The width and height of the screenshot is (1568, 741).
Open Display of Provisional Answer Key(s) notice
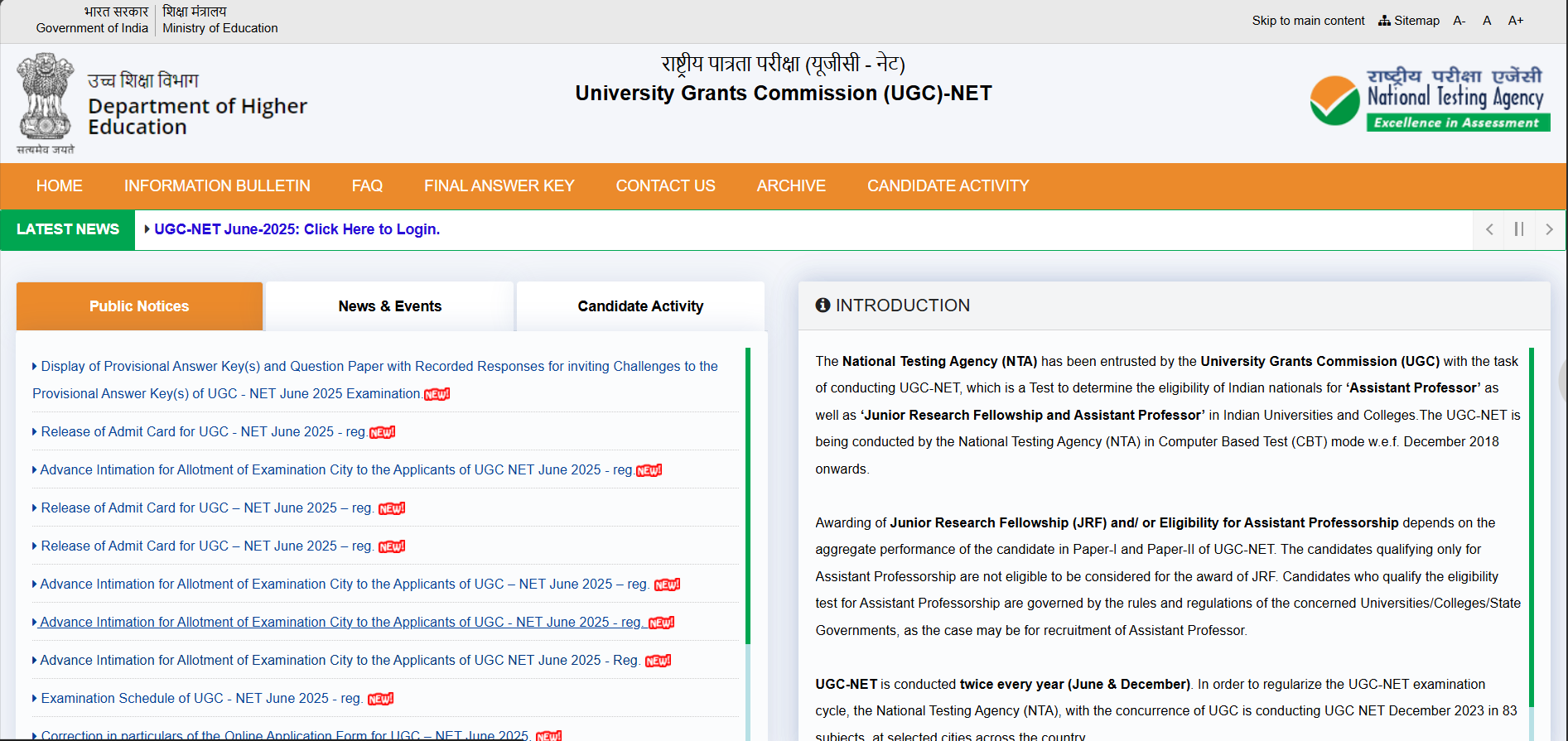click(x=375, y=380)
